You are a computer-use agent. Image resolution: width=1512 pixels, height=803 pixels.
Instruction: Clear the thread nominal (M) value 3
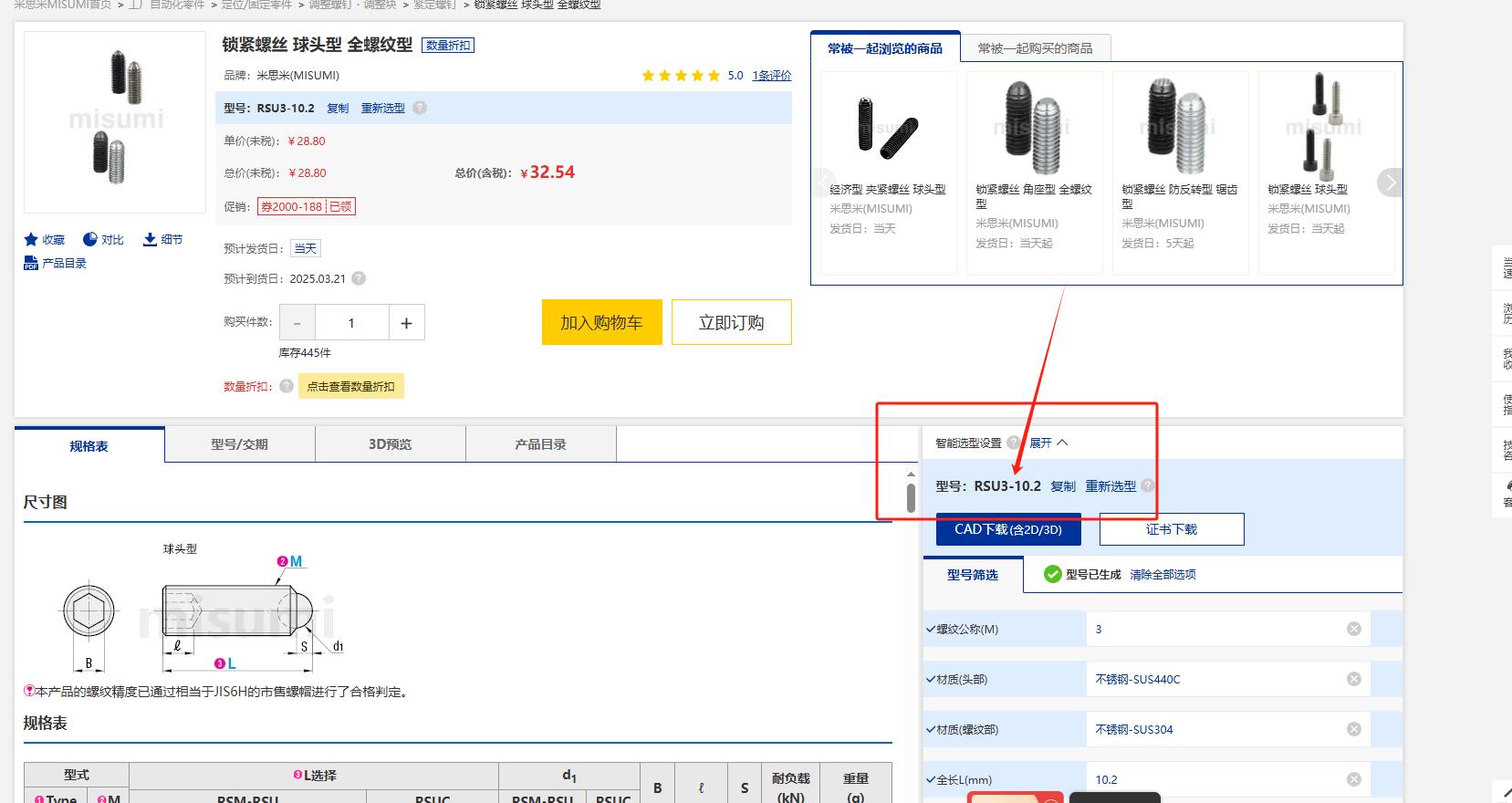tap(1354, 629)
